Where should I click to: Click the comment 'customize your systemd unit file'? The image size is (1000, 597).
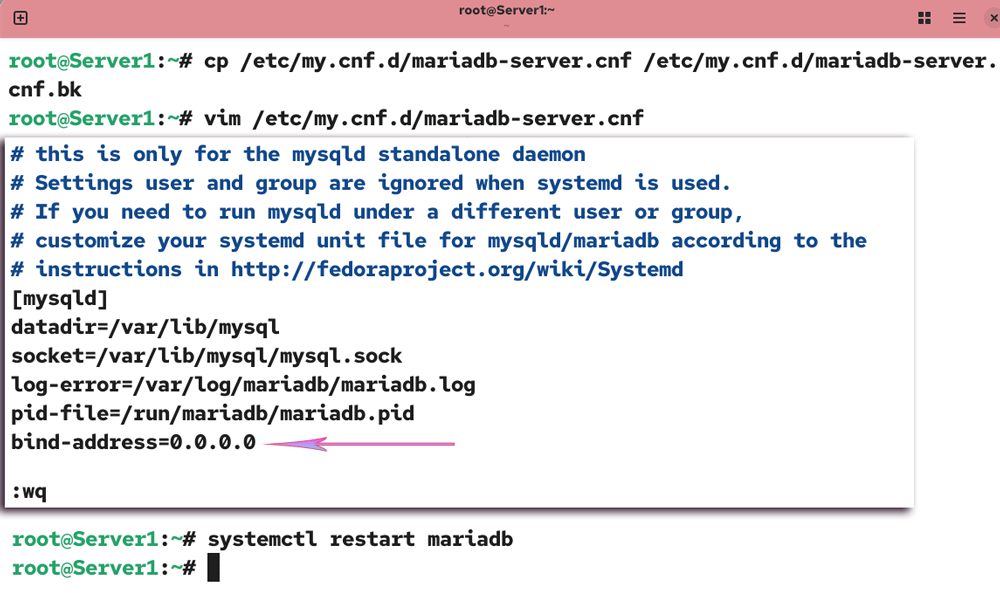tap(439, 240)
